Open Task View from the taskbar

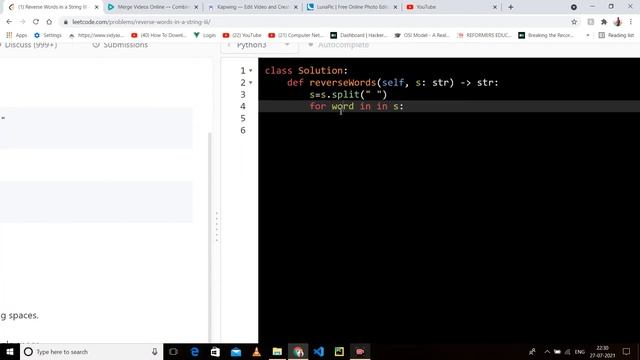point(173,351)
